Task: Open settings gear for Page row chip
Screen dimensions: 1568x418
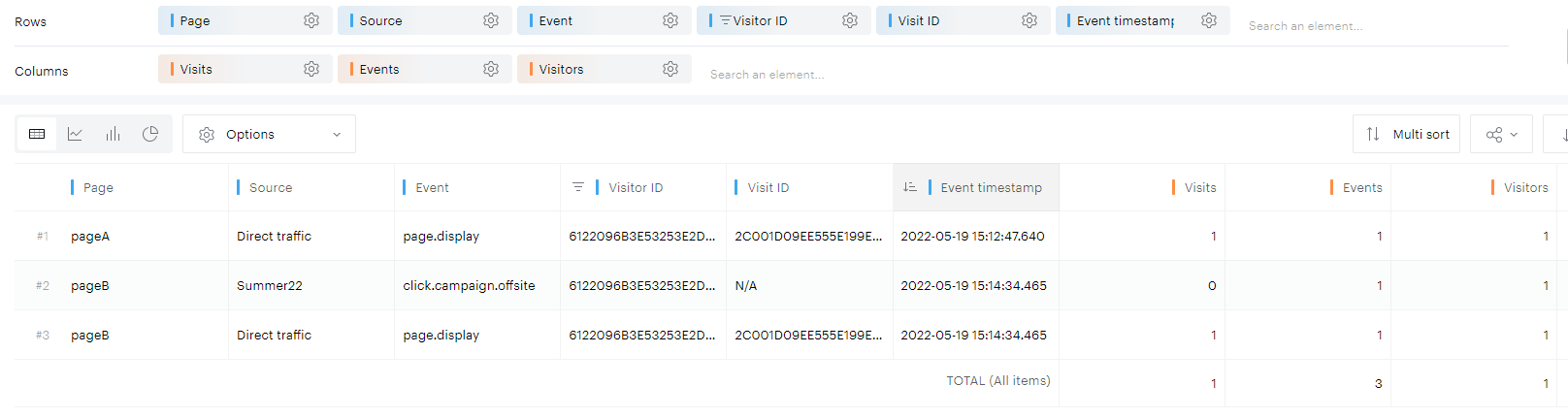Action: click(x=311, y=20)
